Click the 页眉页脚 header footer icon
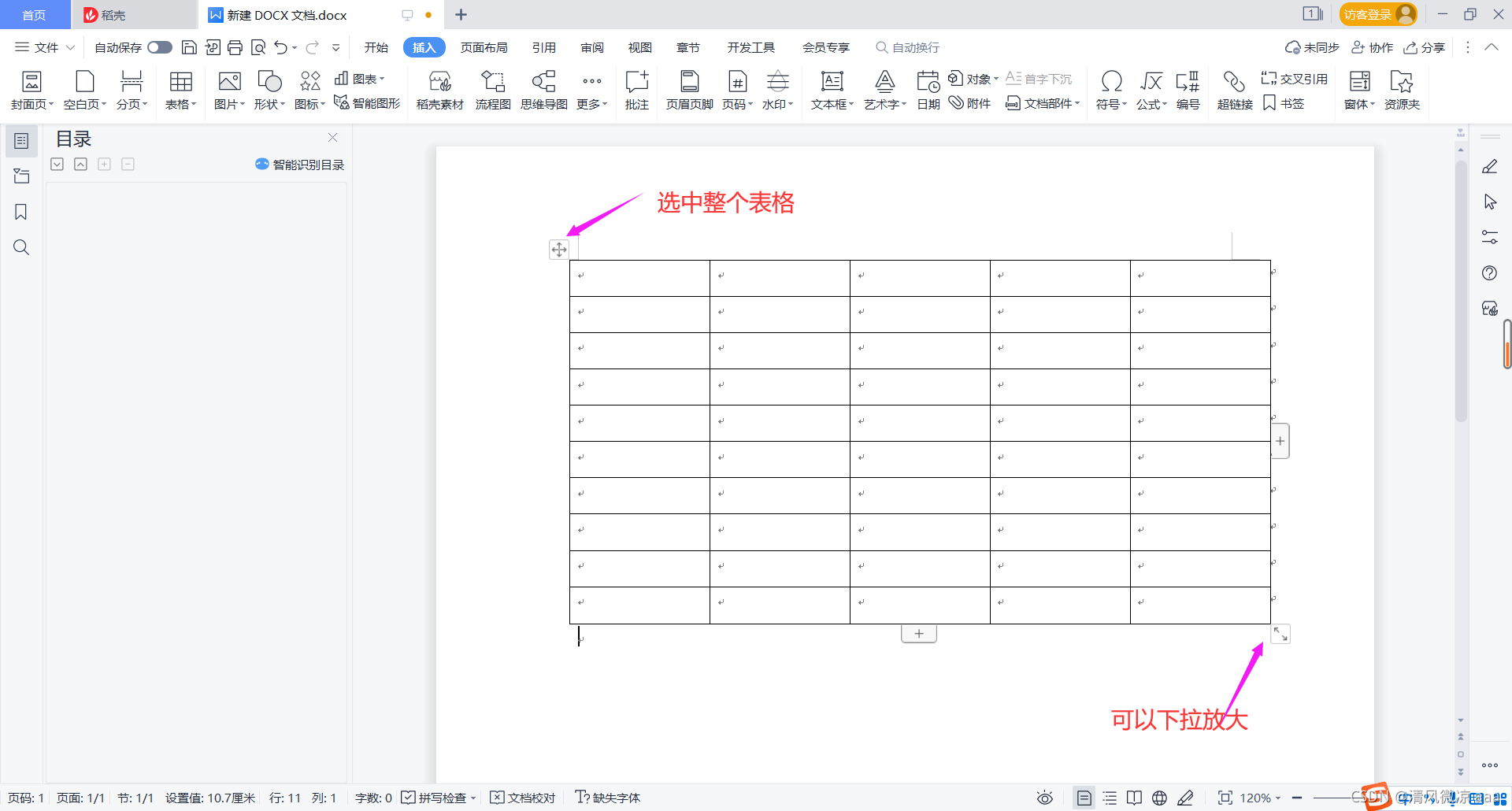Image resolution: width=1512 pixels, height=811 pixels. tap(688, 89)
